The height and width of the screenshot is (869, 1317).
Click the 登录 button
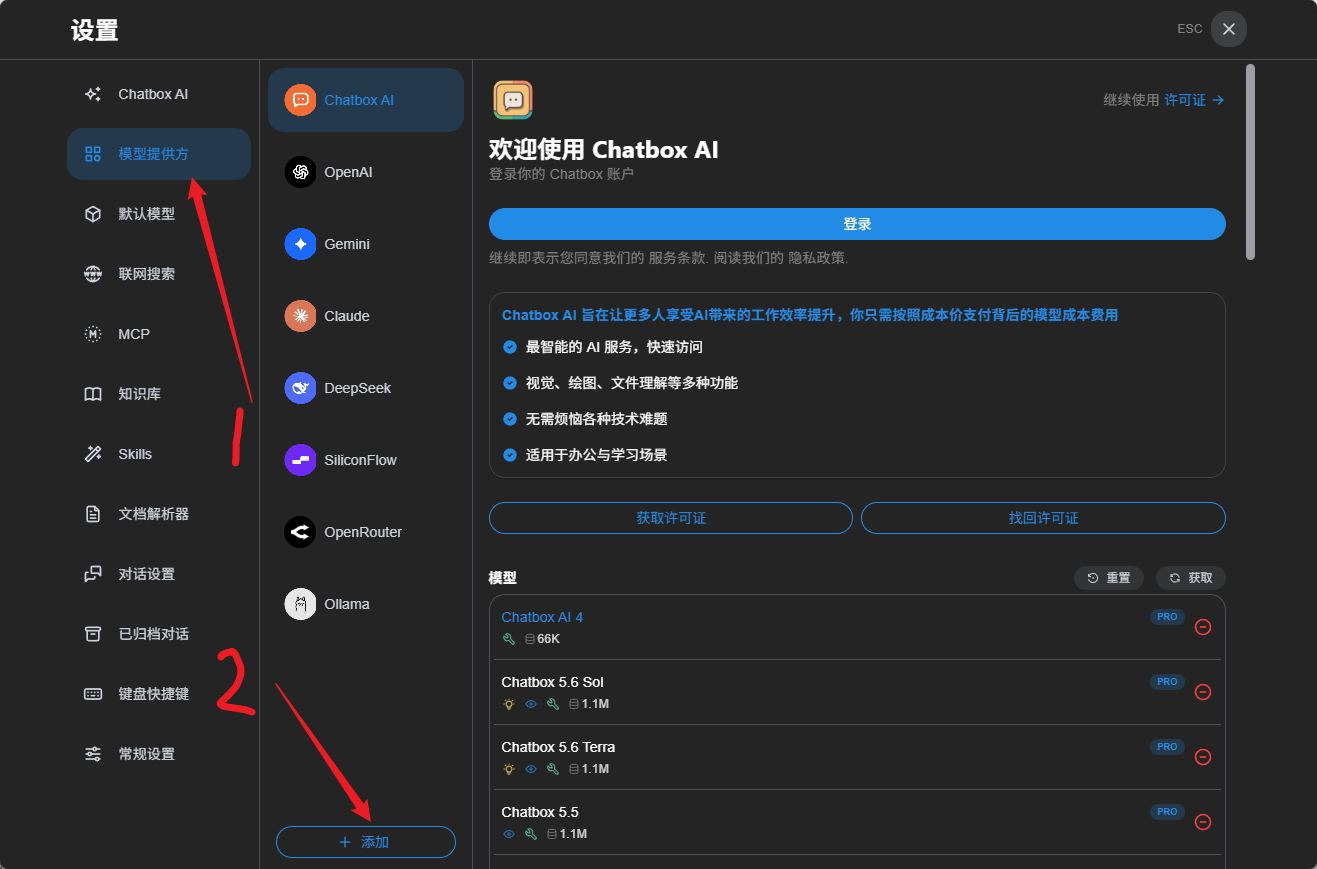pos(857,224)
